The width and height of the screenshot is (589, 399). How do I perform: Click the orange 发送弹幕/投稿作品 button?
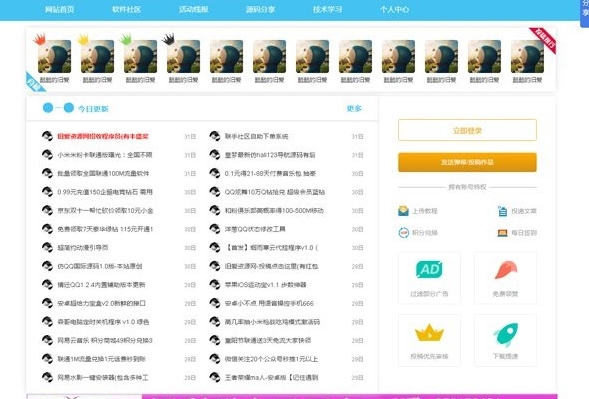click(467, 162)
